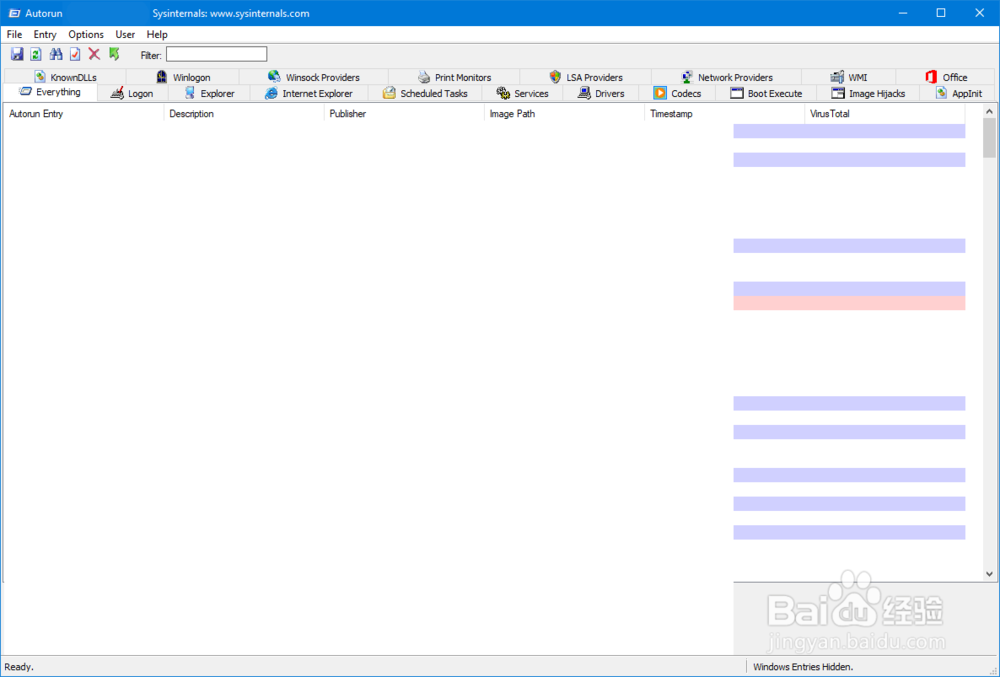Click the WMI tab icon

point(837,77)
